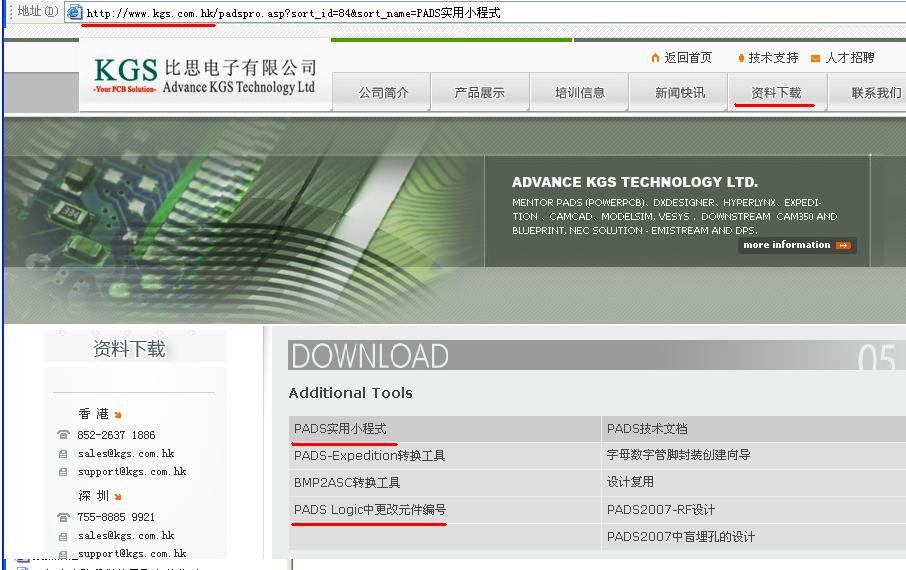
Task: Open the 新闻快讯 navigation tab
Action: [680, 92]
